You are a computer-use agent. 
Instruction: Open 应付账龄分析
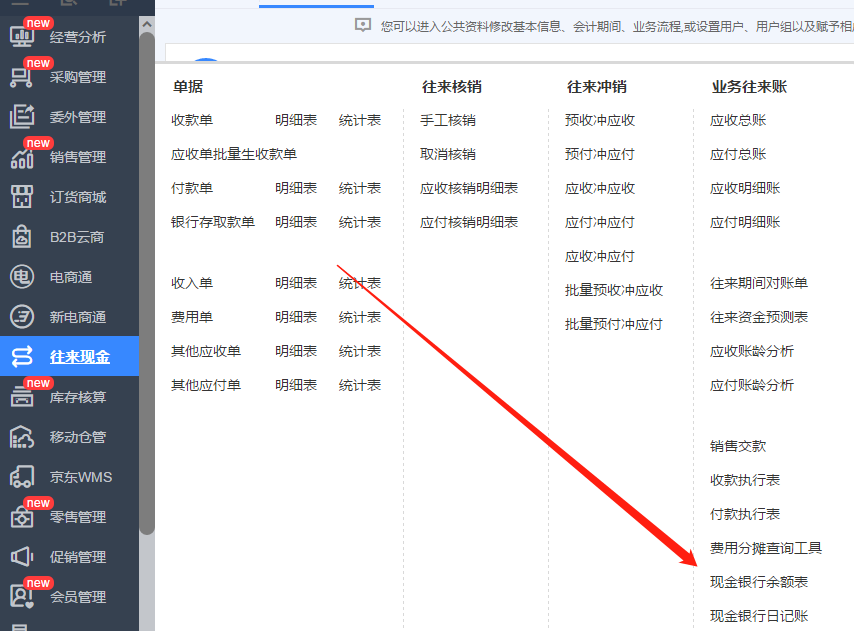click(752, 385)
